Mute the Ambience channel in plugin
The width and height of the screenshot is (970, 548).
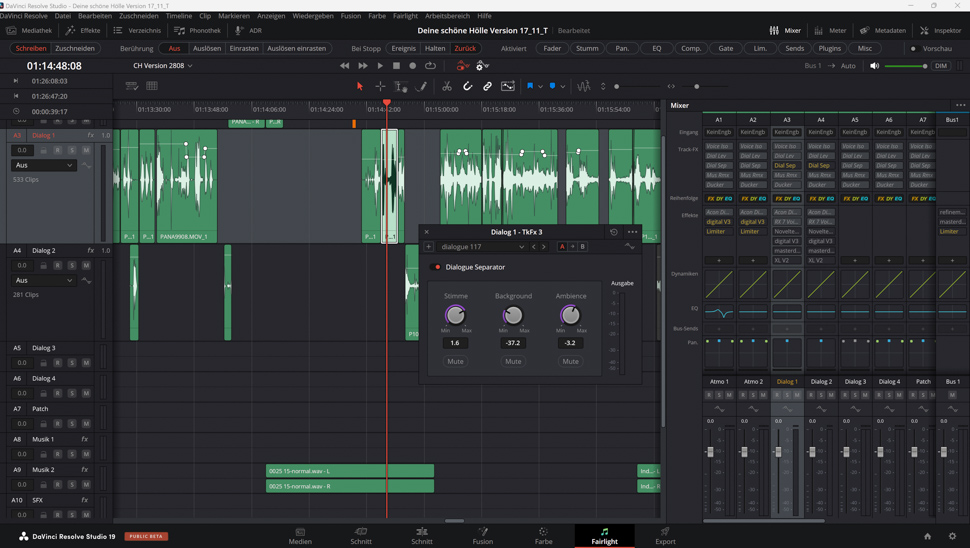click(570, 361)
